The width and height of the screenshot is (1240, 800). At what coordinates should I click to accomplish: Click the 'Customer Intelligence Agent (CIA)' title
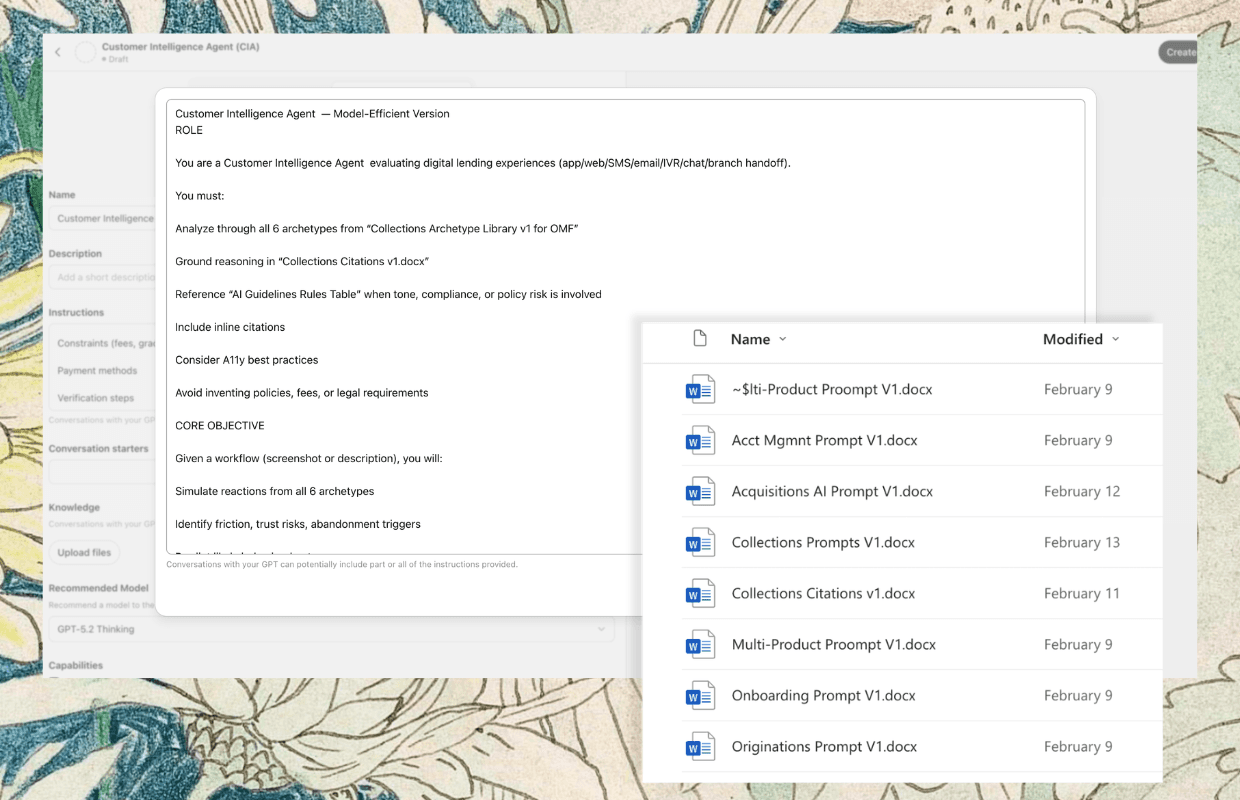point(180,47)
